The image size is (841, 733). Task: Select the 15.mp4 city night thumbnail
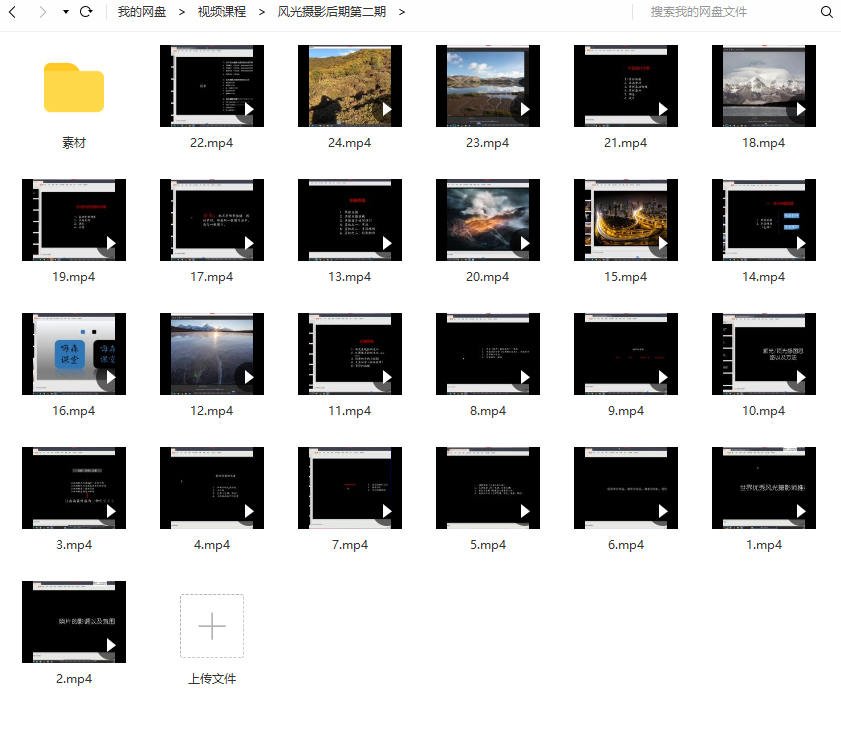coord(626,220)
